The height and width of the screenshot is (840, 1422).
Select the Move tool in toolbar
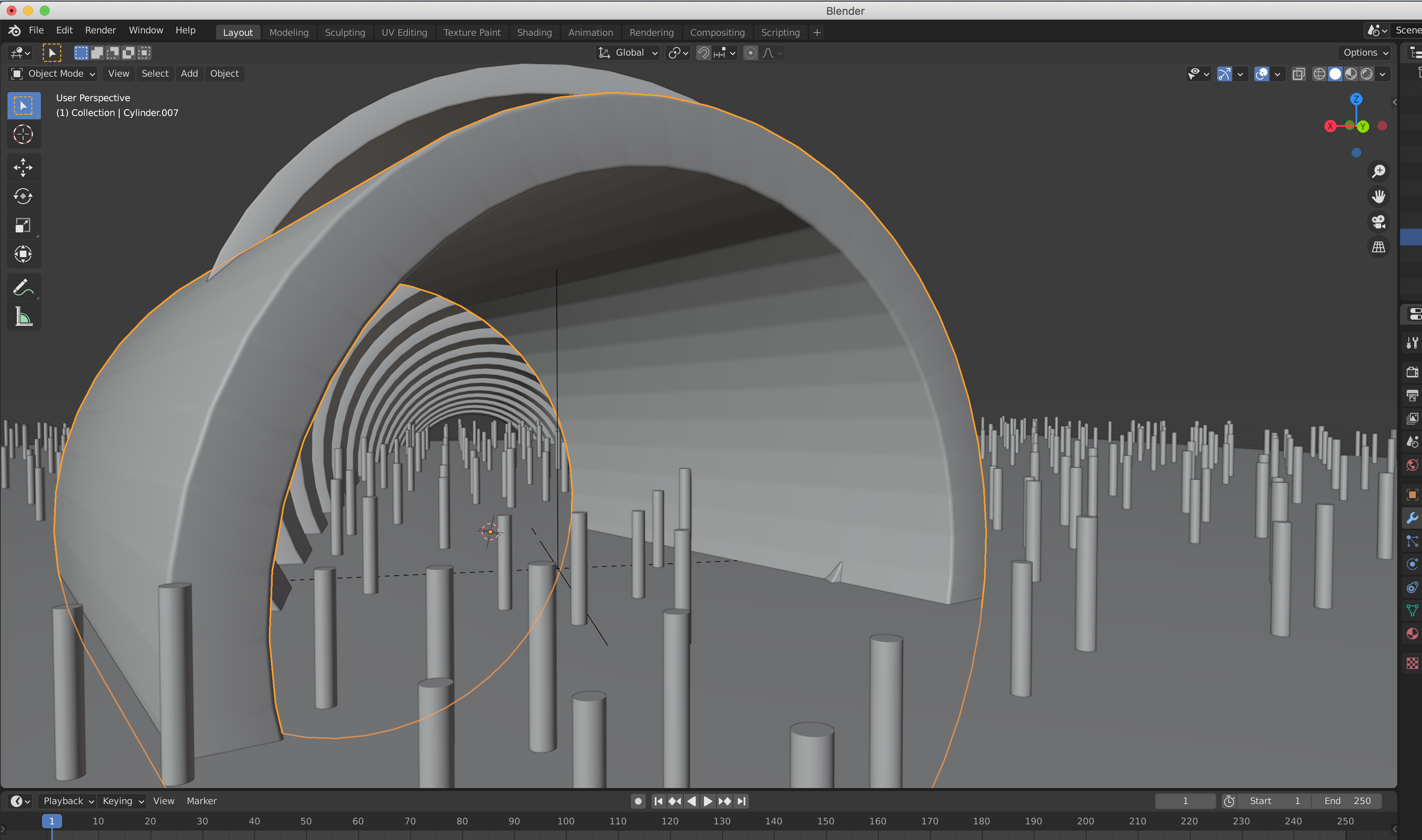click(23, 167)
